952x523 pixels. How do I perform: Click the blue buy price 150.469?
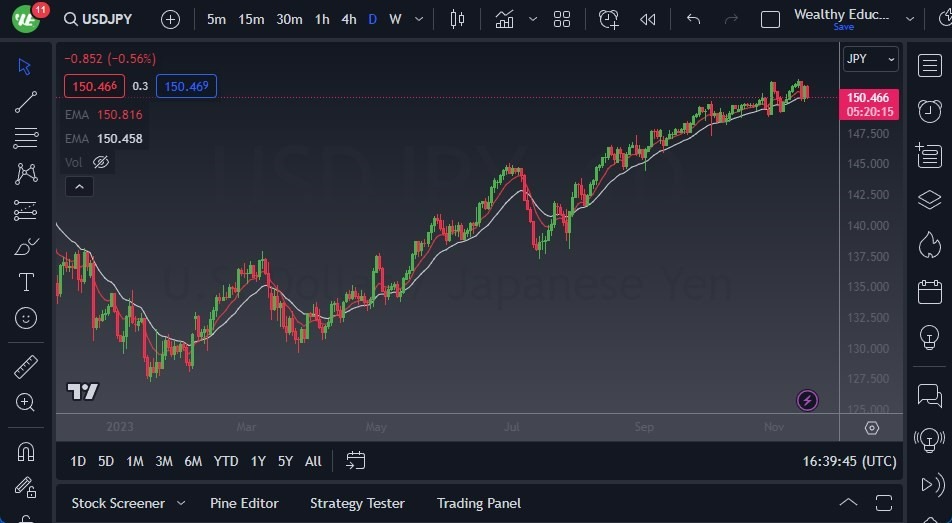(x=186, y=86)
